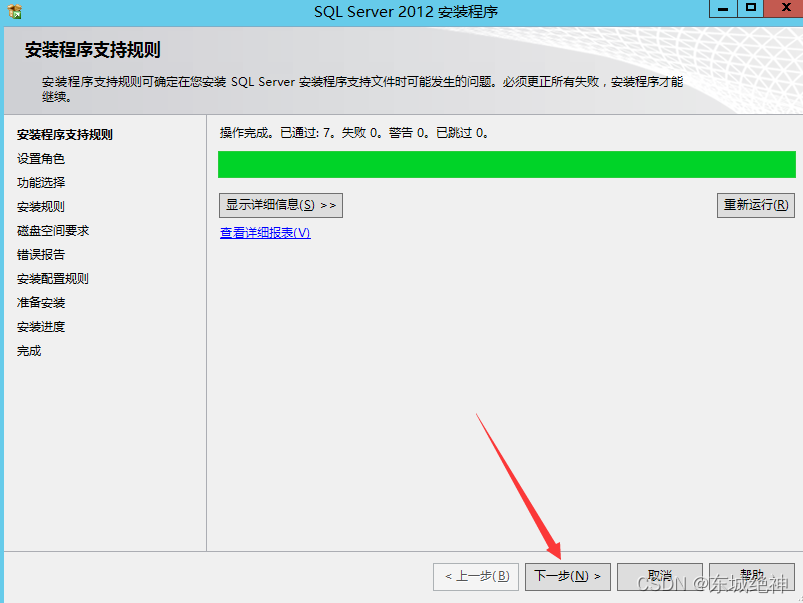Minimize the SQL Server 2012 setup window
This screenshot has width=803, height=603.
pyautogui.click(x=723, y=9)
